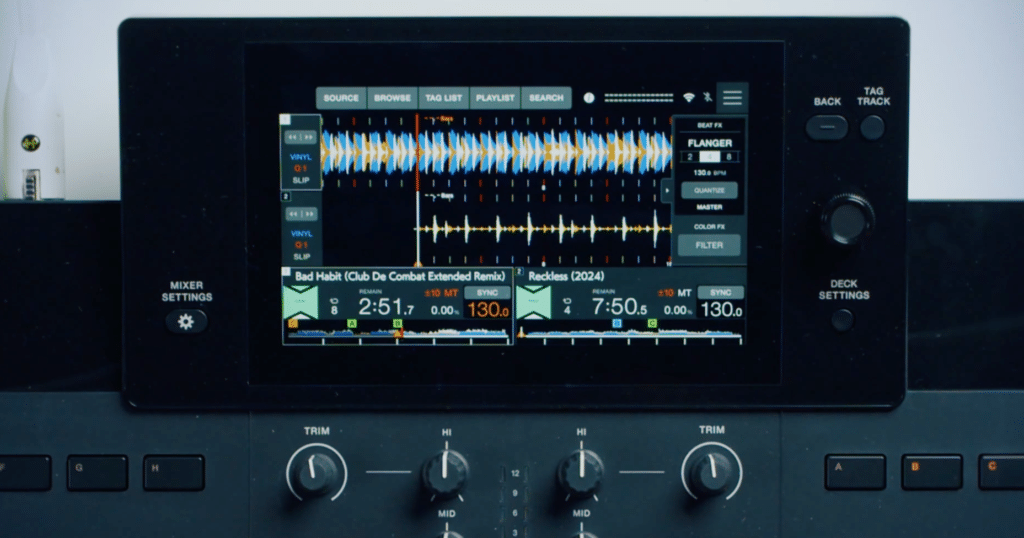Tap the MASTER channel label in Beat FX
This screenshot has width=1024, height=538.
tap(709, 207)
